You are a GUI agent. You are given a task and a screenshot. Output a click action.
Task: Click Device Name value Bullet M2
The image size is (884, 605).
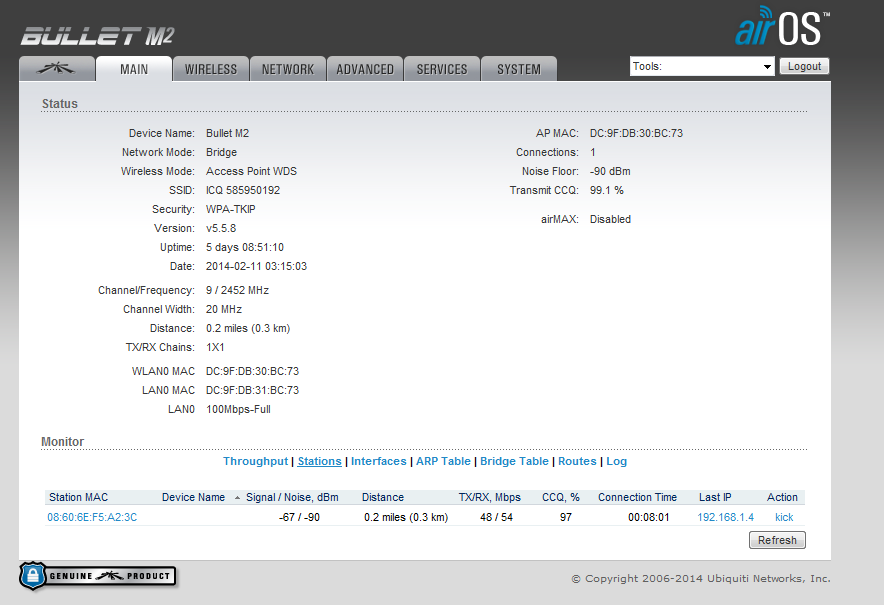coord(227,133)
